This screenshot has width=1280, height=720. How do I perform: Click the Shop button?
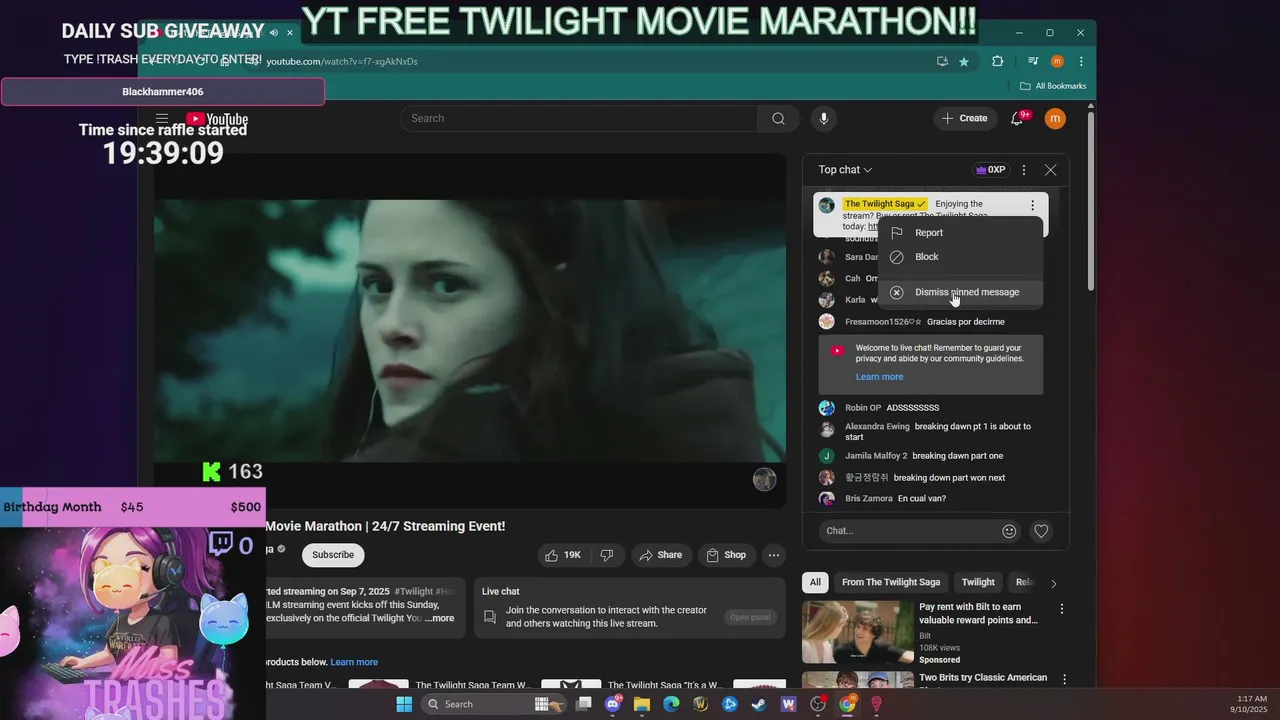[x=726, y=555]
